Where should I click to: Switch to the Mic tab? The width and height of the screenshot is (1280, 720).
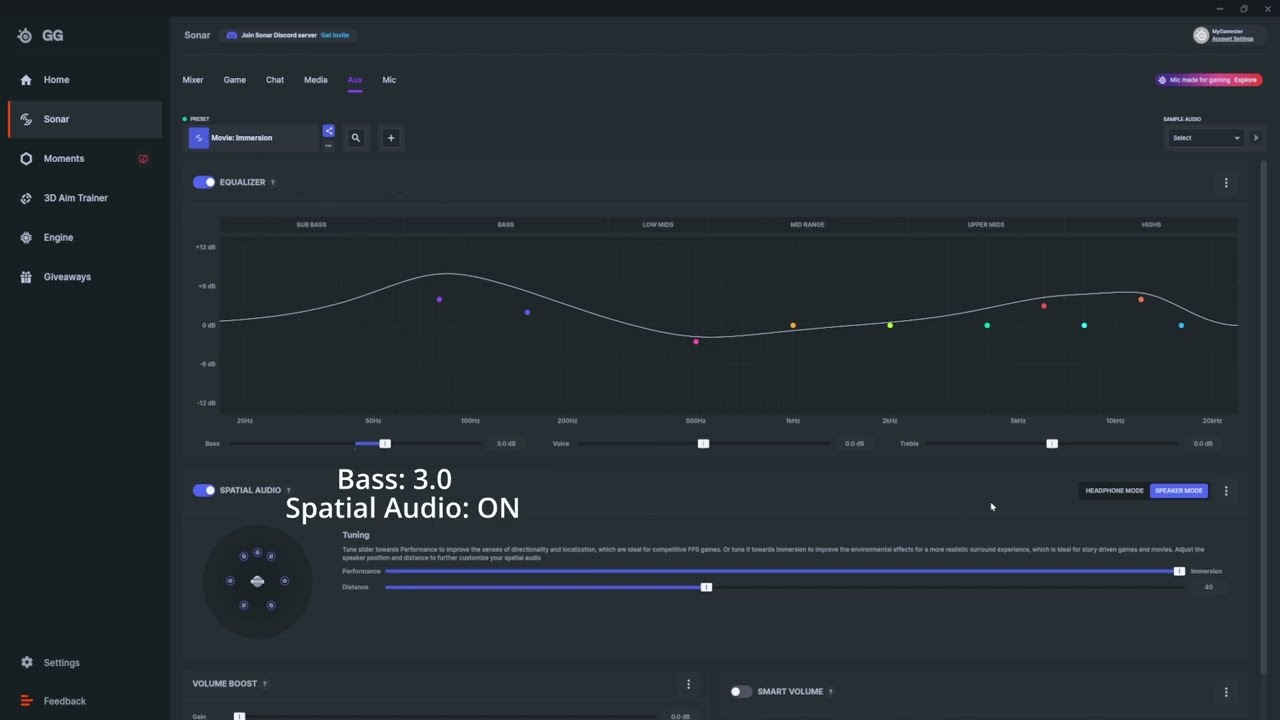point(389,80)
